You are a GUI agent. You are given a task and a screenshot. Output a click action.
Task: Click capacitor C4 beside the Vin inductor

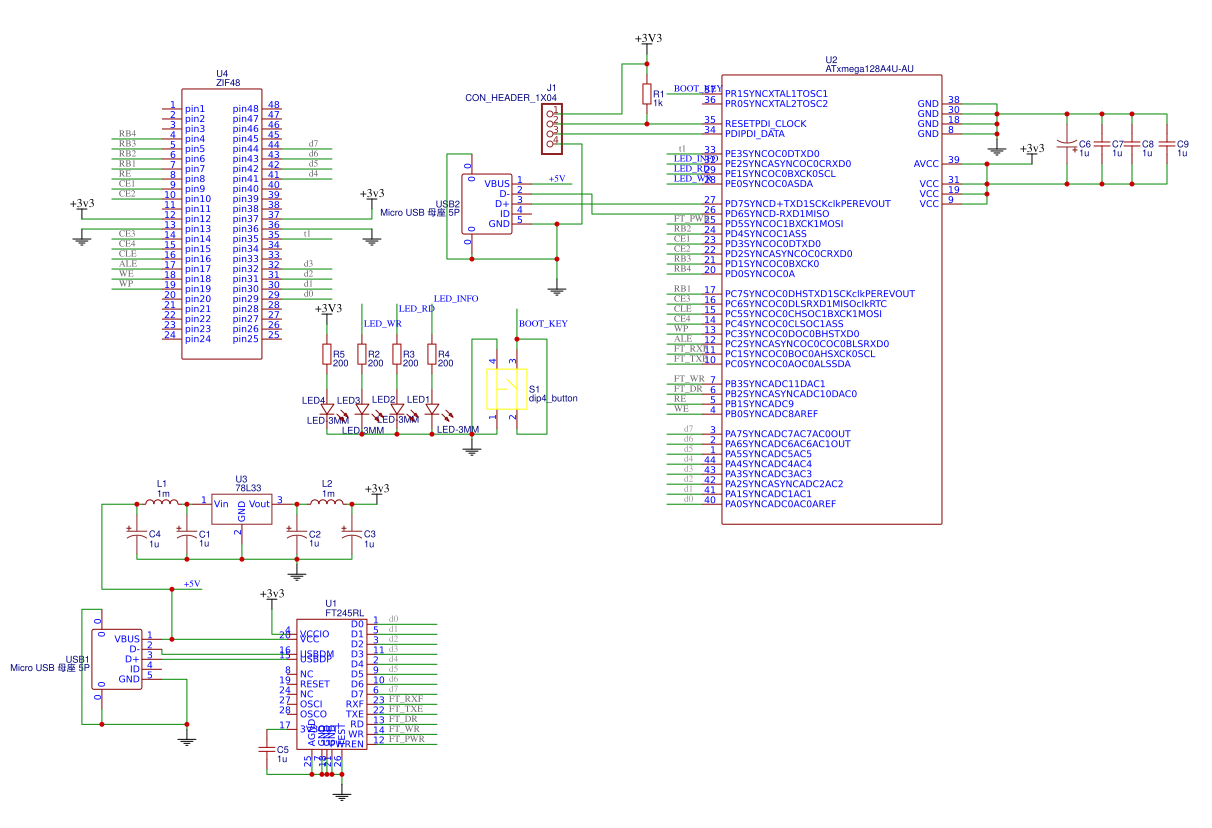point(136,537)
